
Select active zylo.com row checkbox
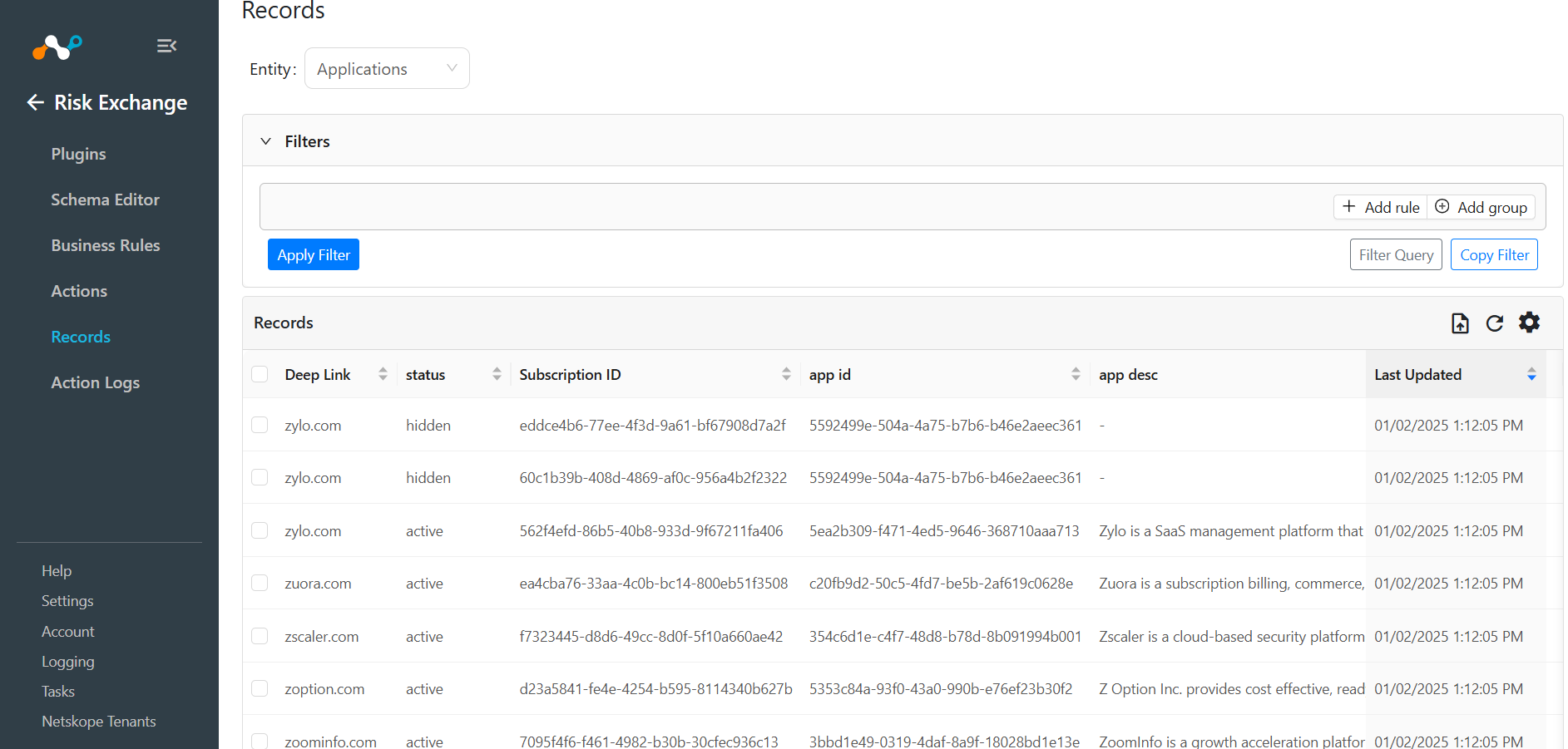(260, 530)
